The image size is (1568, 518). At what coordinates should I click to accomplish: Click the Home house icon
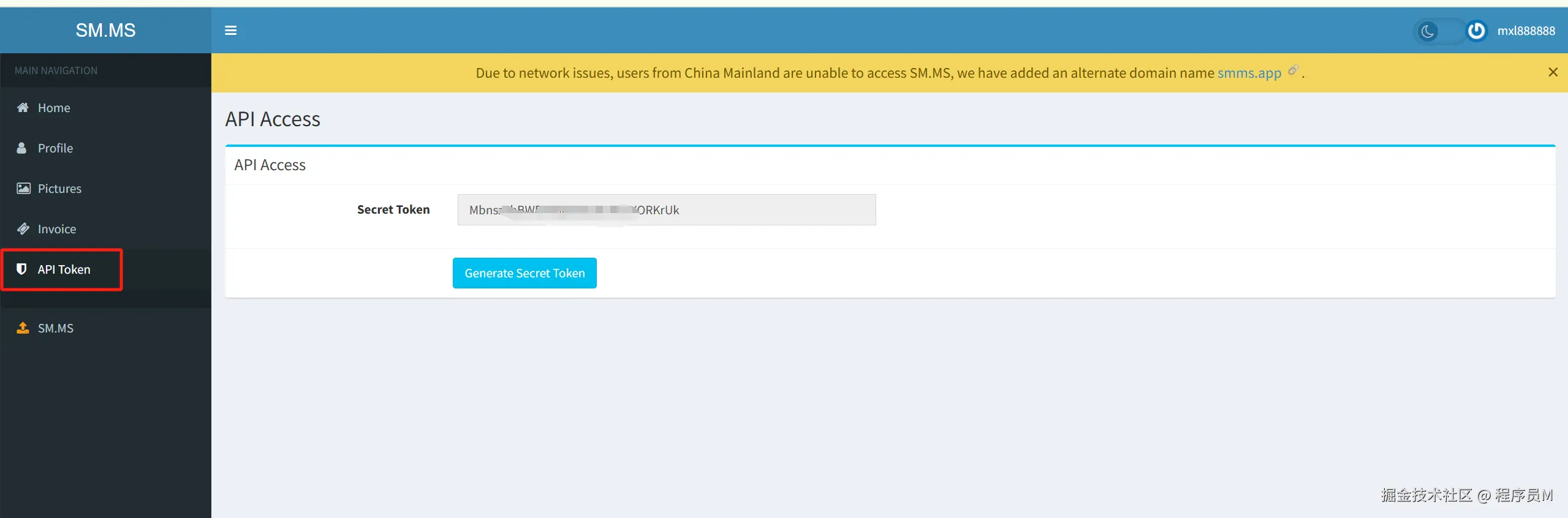tap(23, 108)
